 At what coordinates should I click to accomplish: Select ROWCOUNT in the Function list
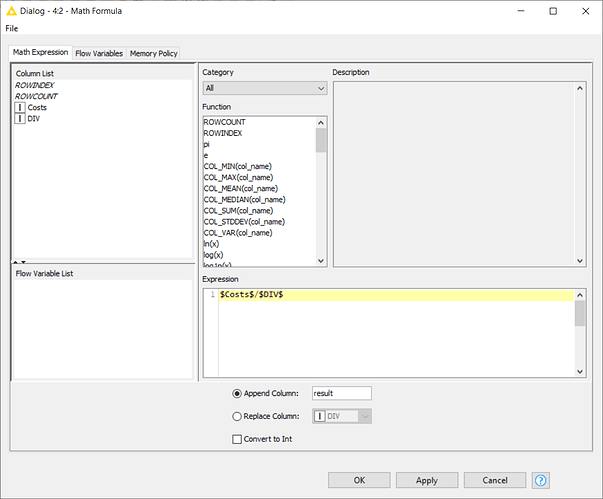(224, 122)
